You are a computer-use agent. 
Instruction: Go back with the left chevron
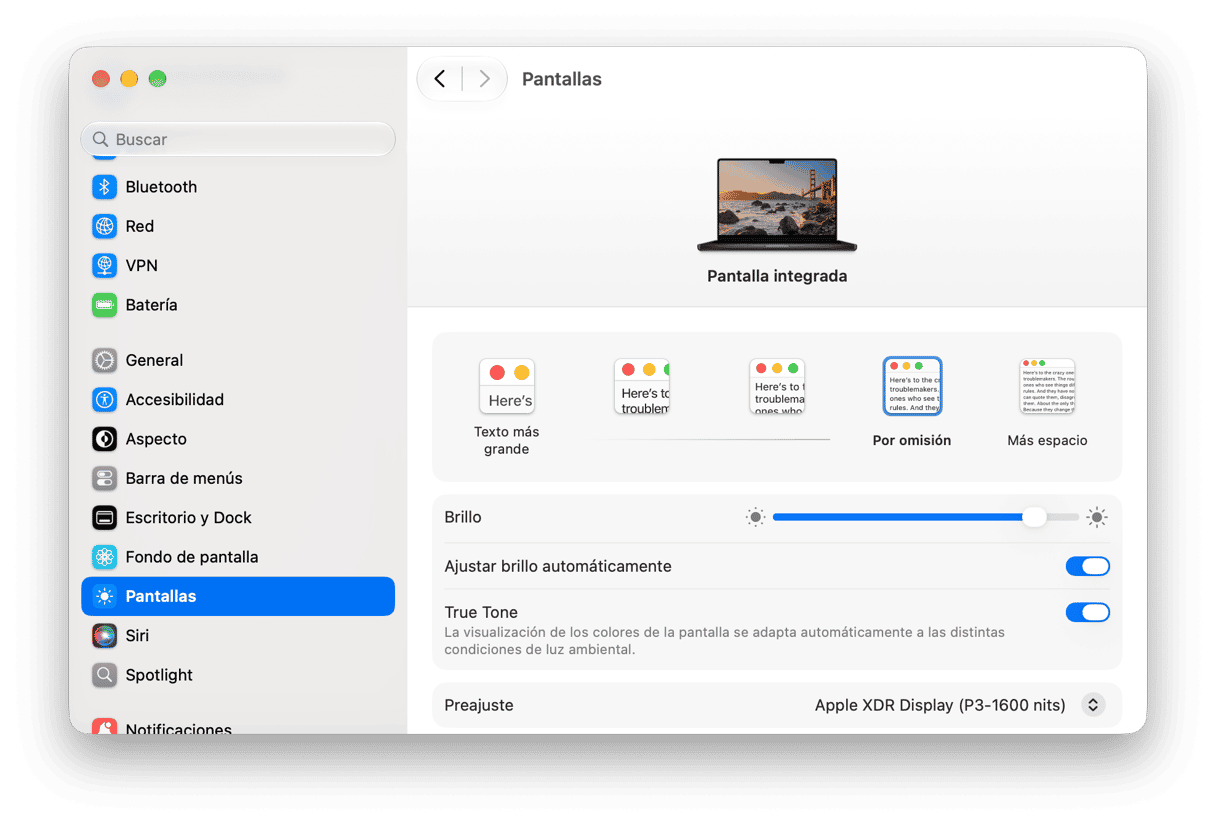(440, 79)
